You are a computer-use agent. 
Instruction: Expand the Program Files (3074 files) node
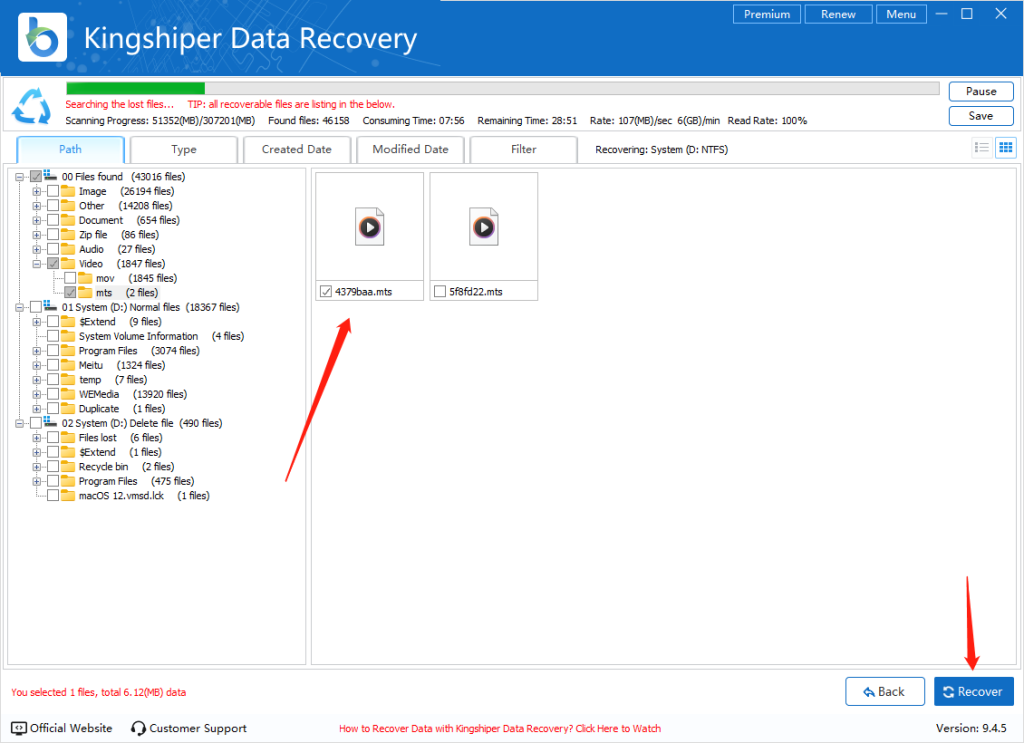click(37, 351)
